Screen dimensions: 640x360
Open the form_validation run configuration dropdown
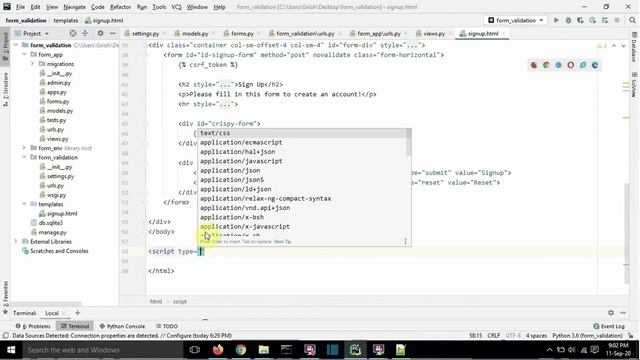(516, 20)
